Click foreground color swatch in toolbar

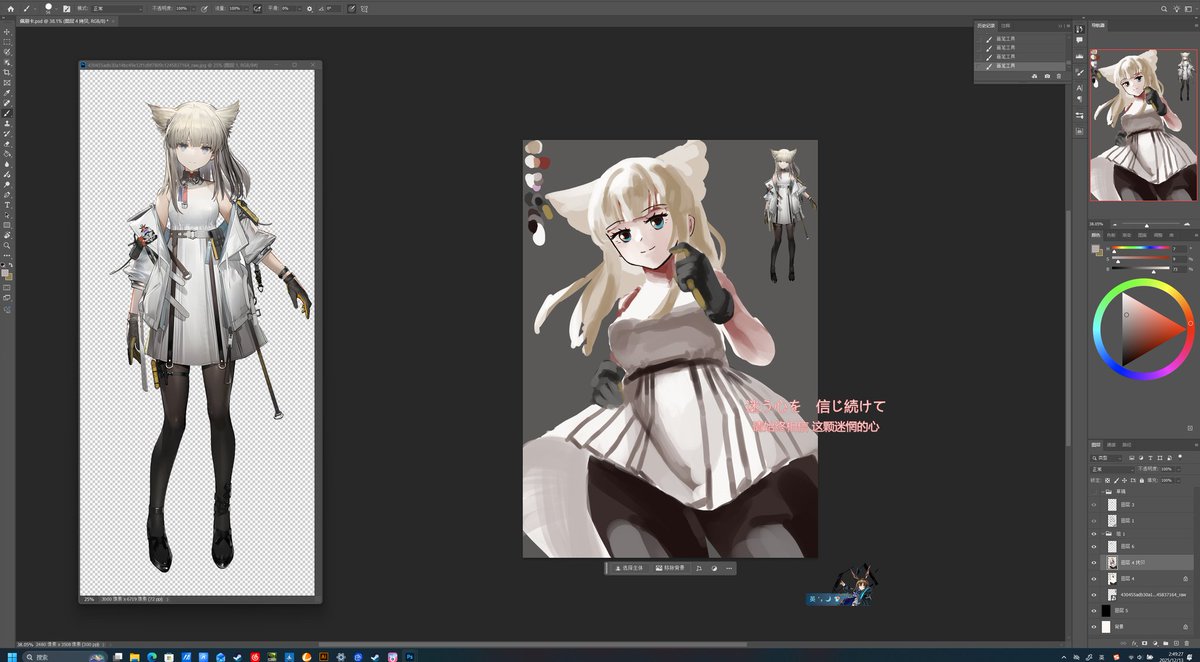(5, 272)
